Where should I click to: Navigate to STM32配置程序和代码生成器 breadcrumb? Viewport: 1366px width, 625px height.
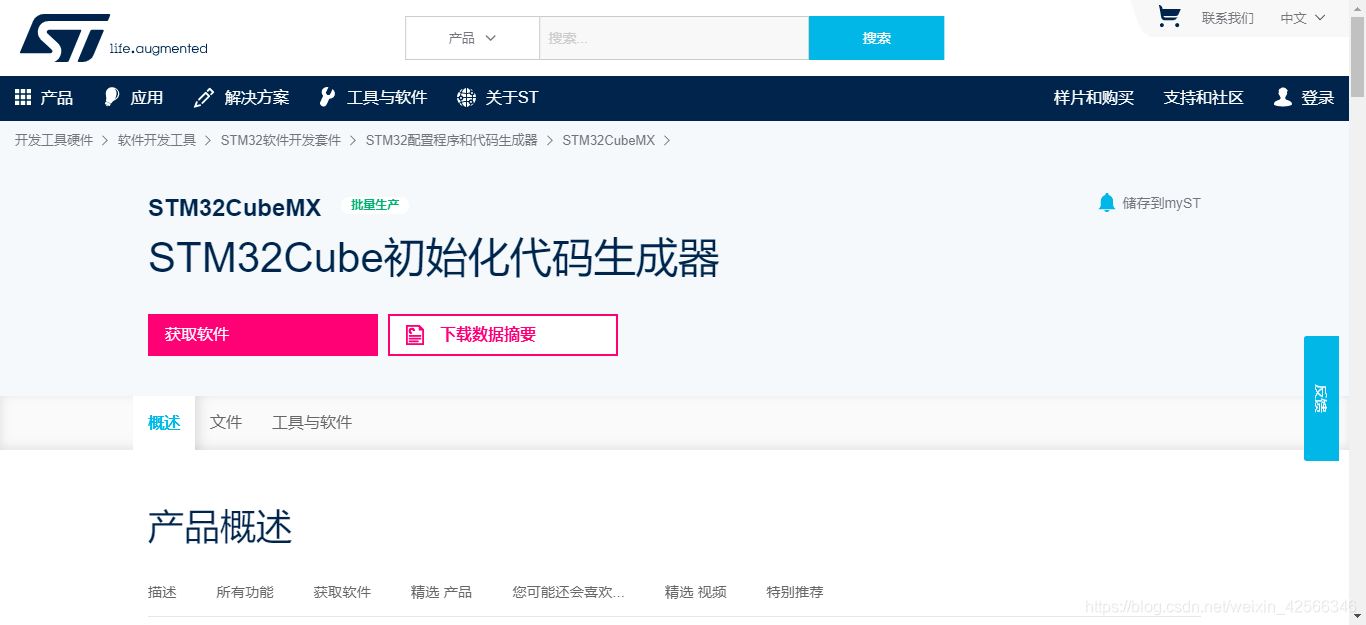pos(452,140)
